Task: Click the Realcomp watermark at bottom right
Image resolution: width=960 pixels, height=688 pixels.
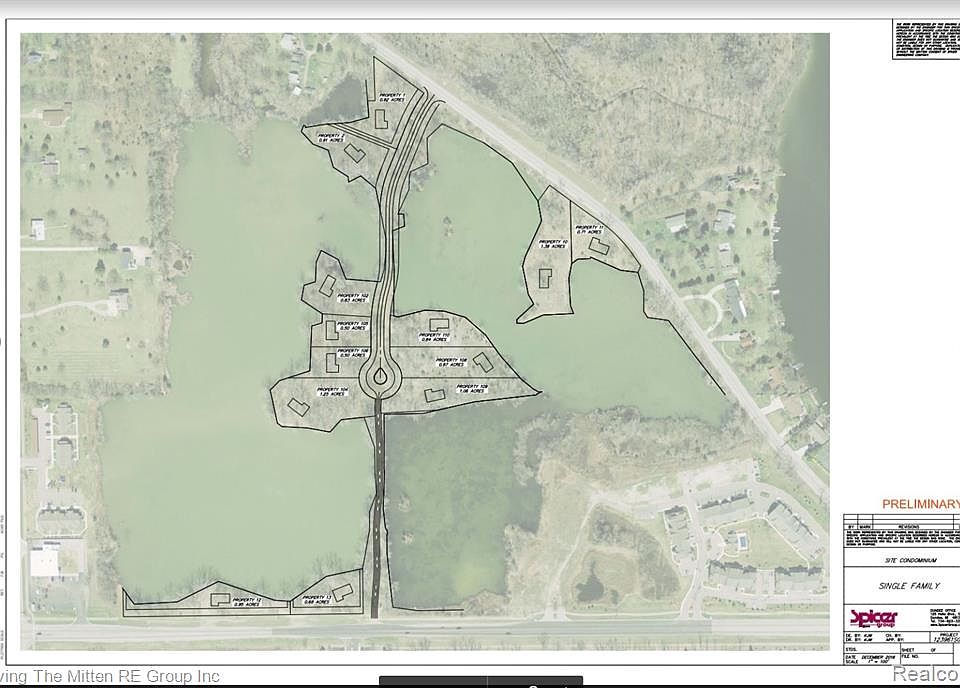Action: [925, 675]
